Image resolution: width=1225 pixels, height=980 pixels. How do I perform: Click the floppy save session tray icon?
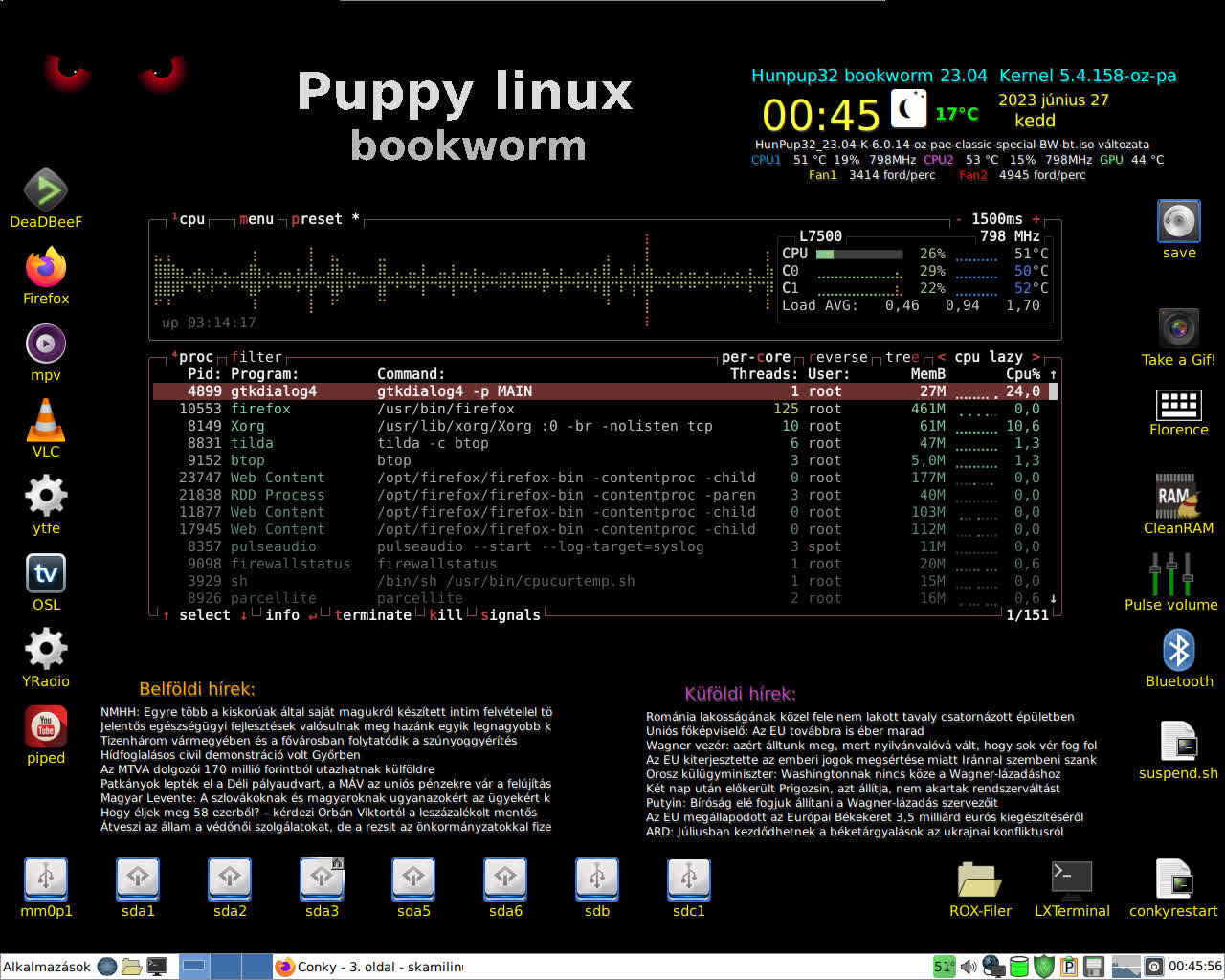point(1094,967)
